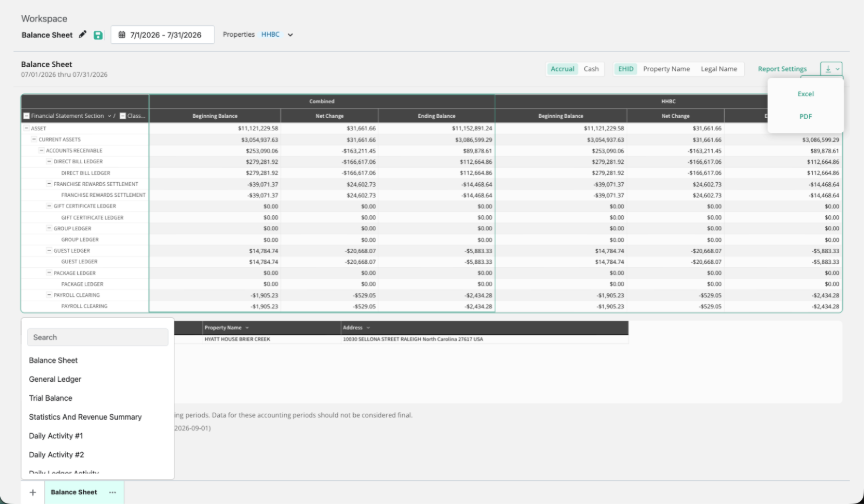Open Report Settings

click(782, 69)
